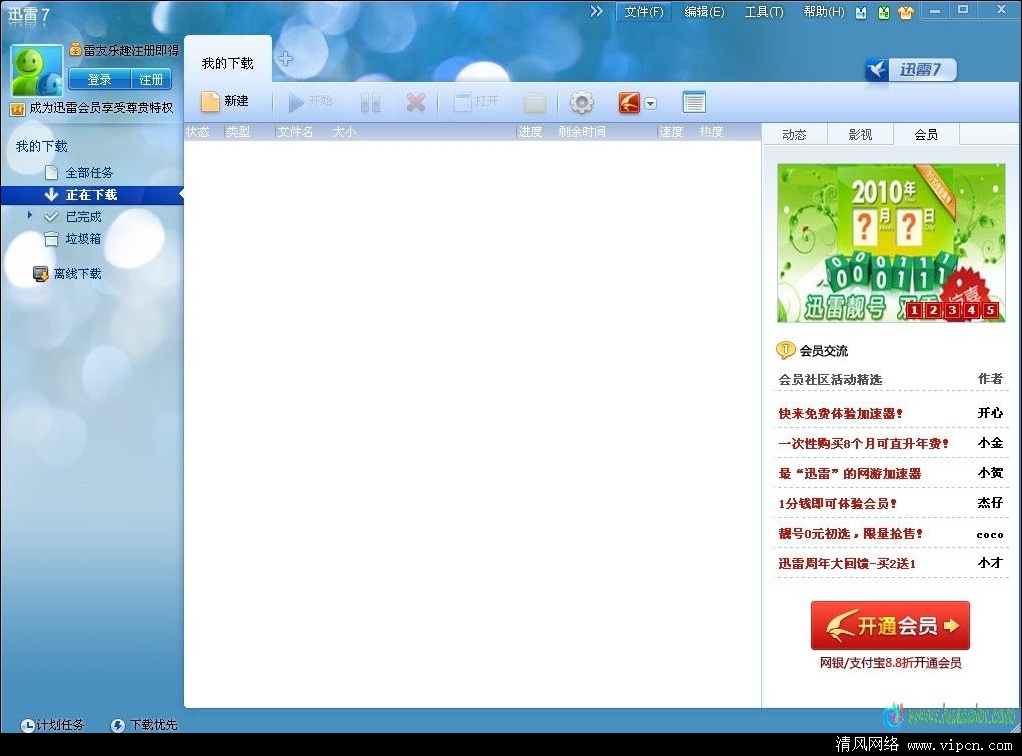The width and height of the screenshot is (1022, 756).
Task: Open 靓号0元初选，限量抢售 link
Action: click(x=851, y=534)
